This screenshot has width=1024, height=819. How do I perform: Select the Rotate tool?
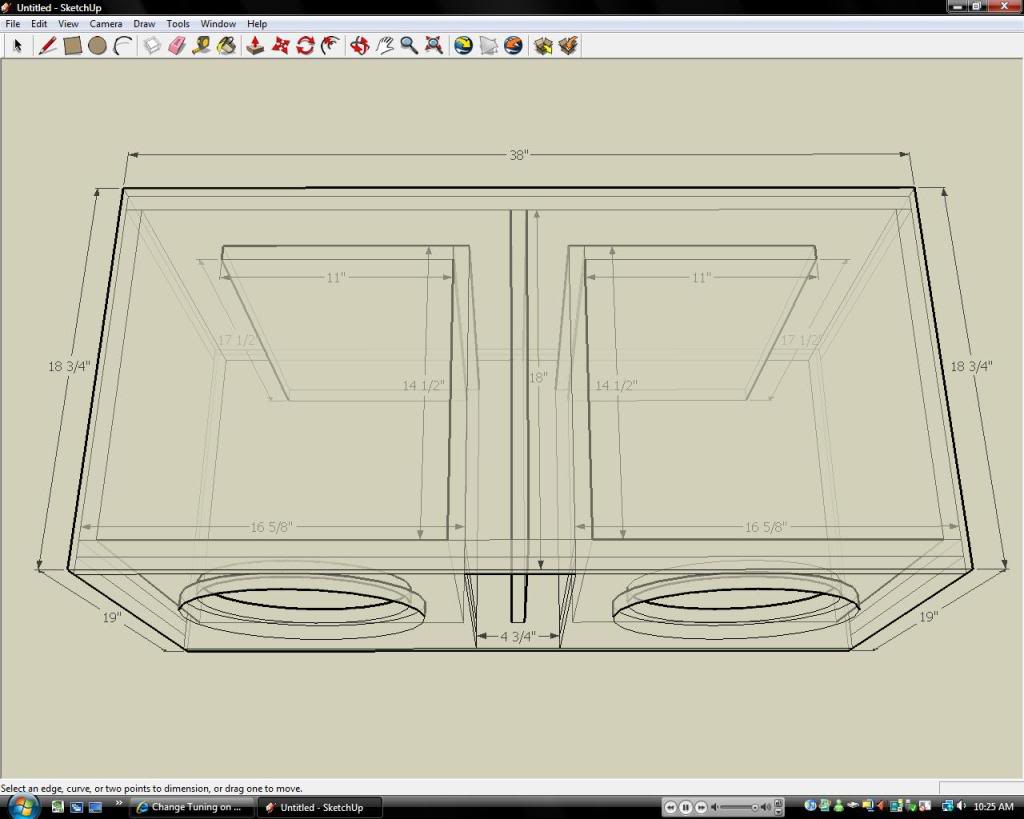click(306, 46)
